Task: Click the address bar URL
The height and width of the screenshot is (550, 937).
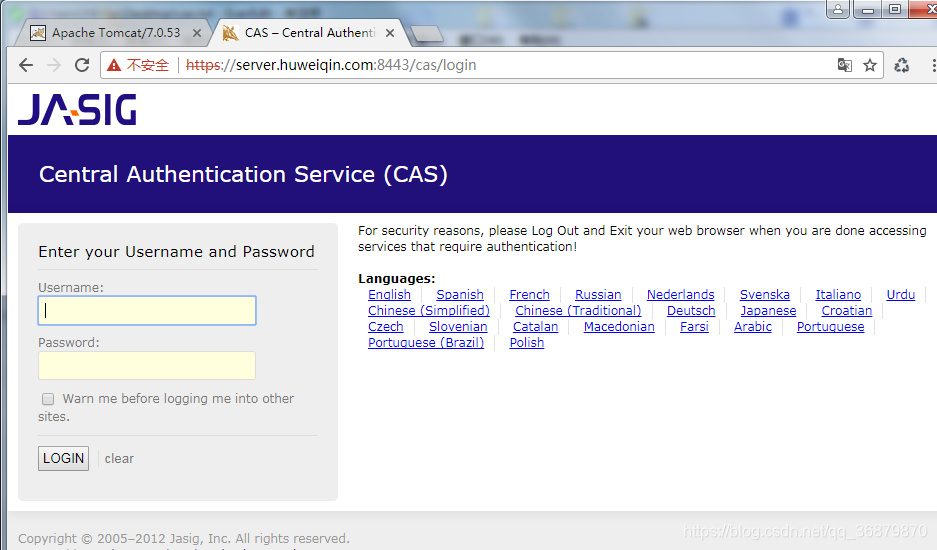Action: coord(331,65)
